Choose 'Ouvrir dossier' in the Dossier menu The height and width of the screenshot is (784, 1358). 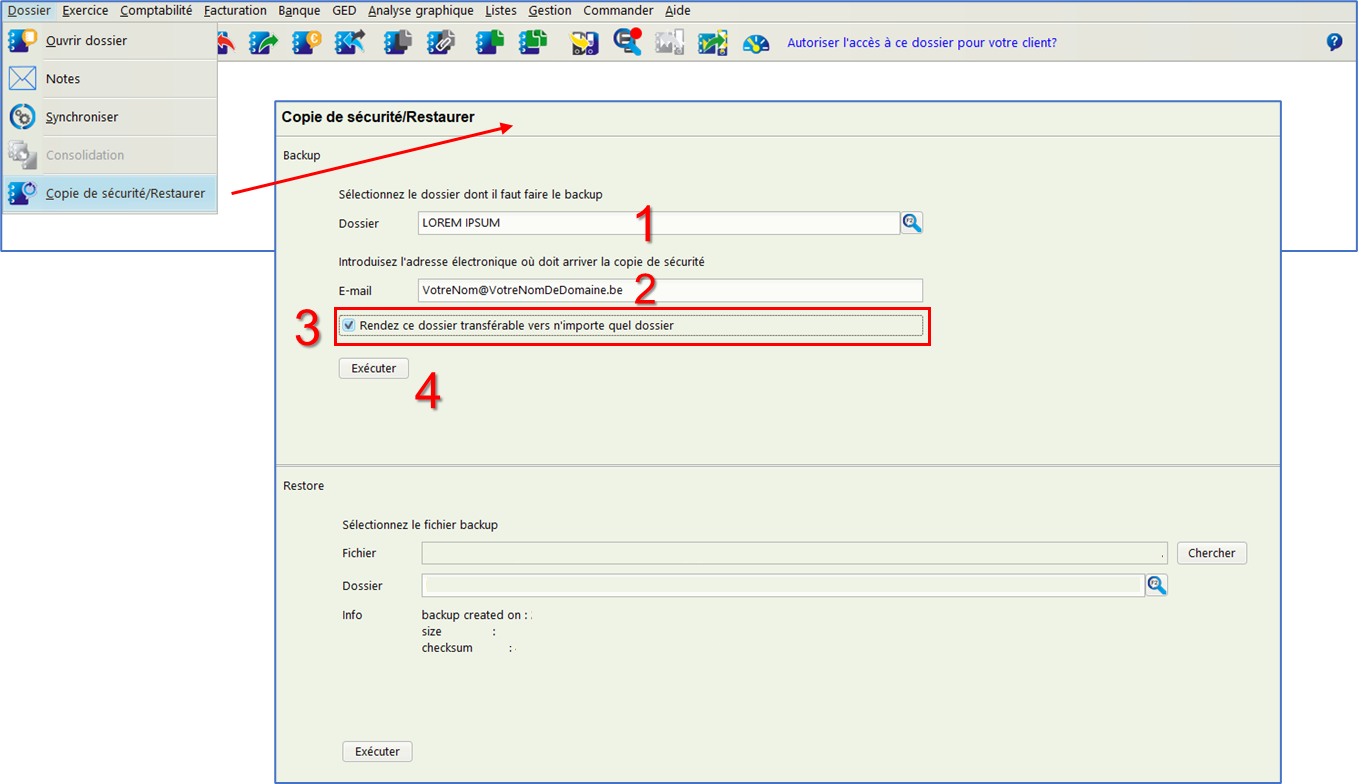click(110, 41)
